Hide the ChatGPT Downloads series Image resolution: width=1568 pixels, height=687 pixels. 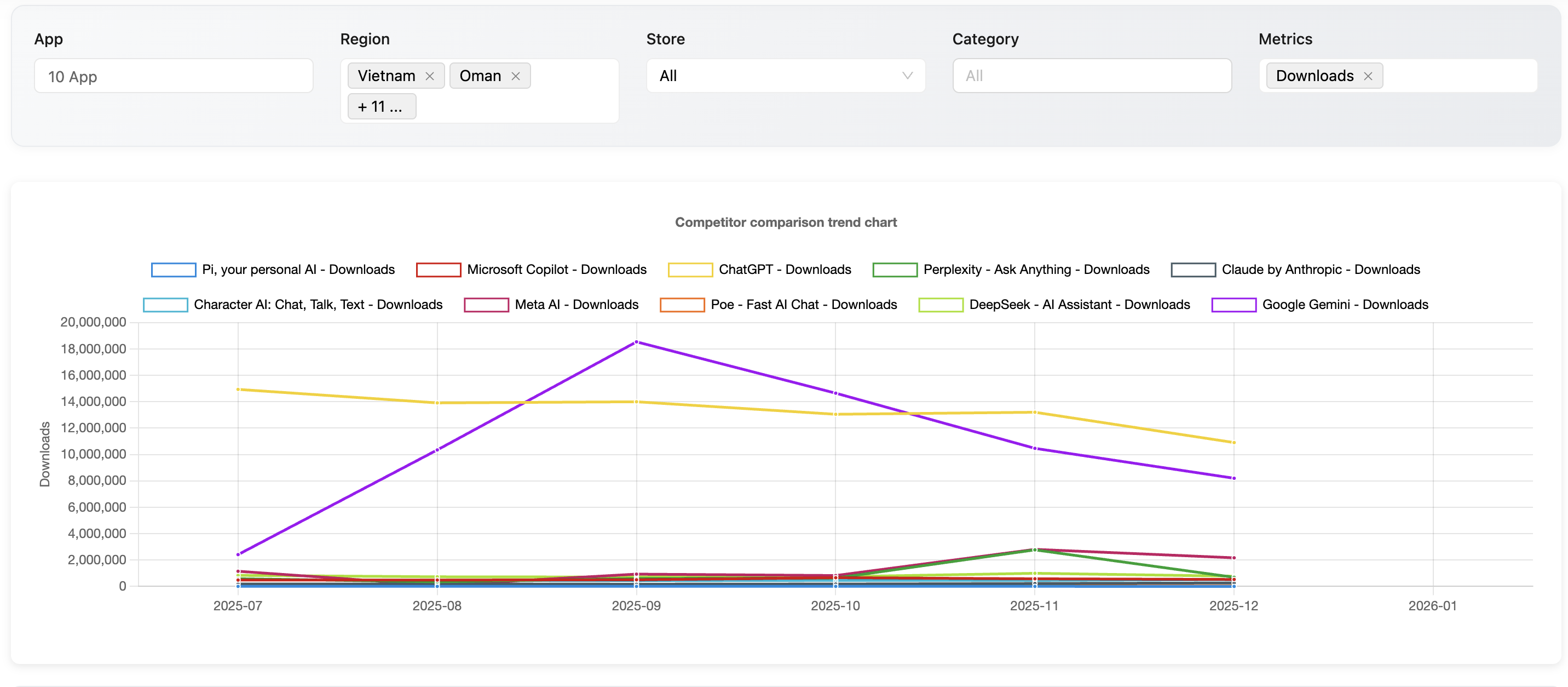[690, 270]
